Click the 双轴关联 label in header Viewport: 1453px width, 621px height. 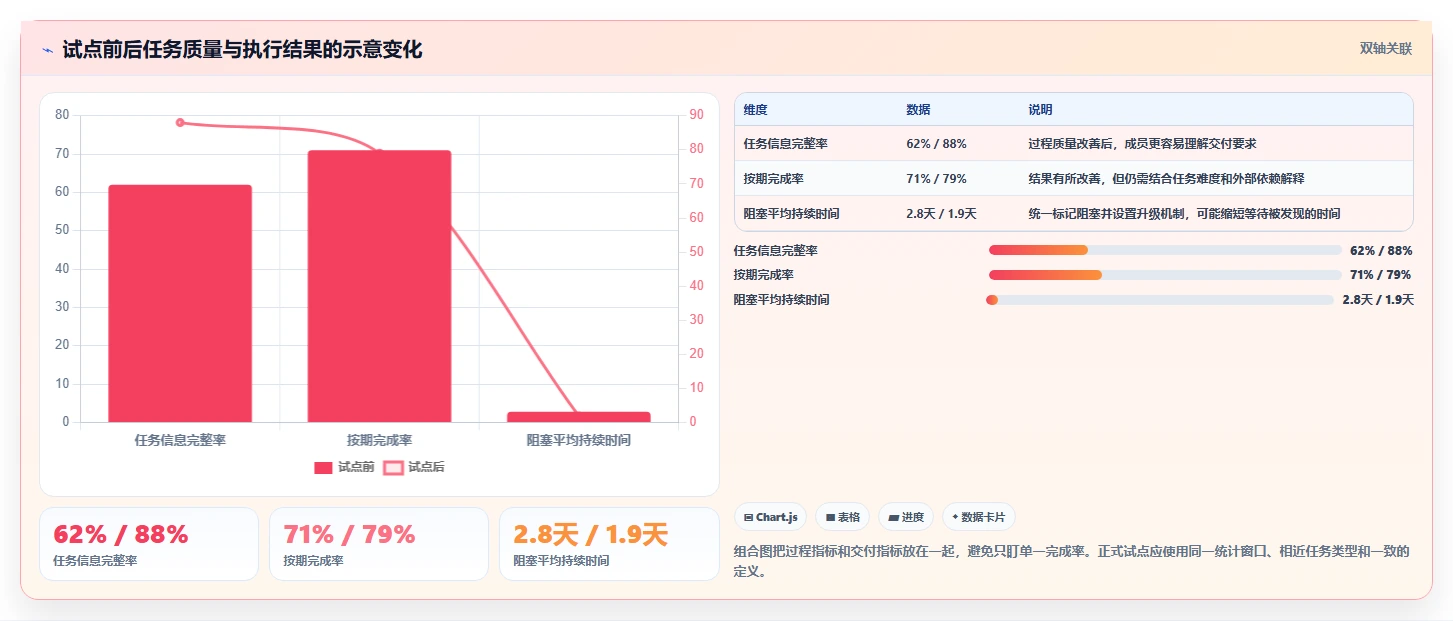click(1385, 49)
